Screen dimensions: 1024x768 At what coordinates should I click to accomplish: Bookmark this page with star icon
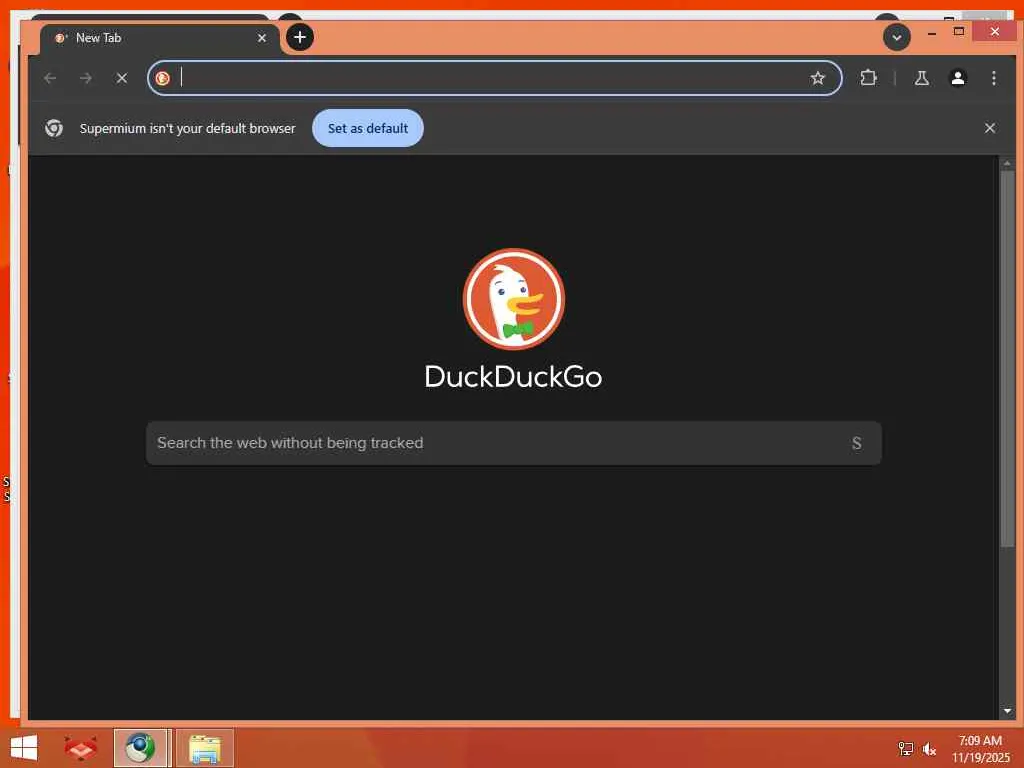818,78
